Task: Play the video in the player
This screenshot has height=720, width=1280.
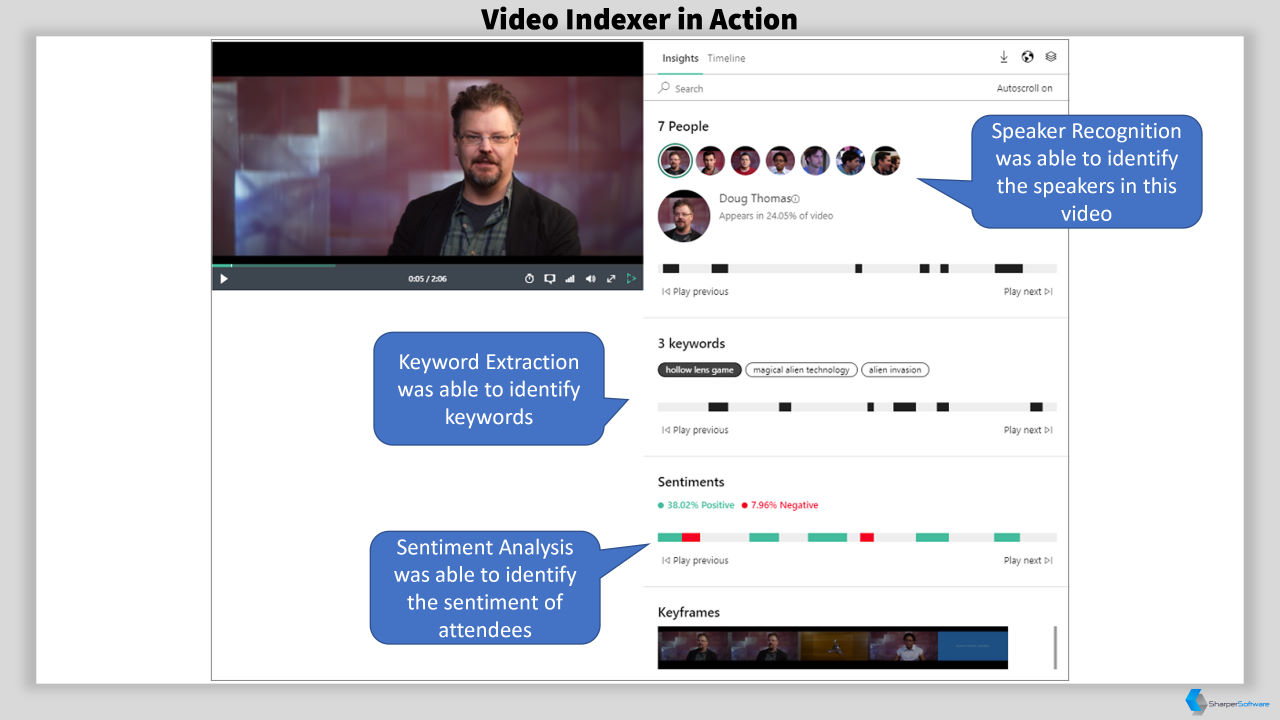Action: click(223, 279)
